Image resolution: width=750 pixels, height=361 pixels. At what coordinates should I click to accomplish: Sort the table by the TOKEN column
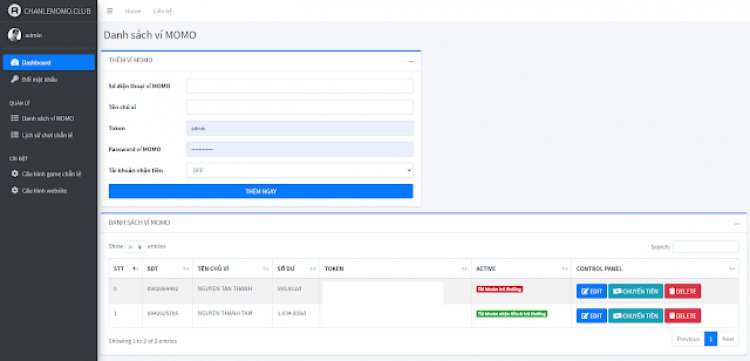[396, 269]
